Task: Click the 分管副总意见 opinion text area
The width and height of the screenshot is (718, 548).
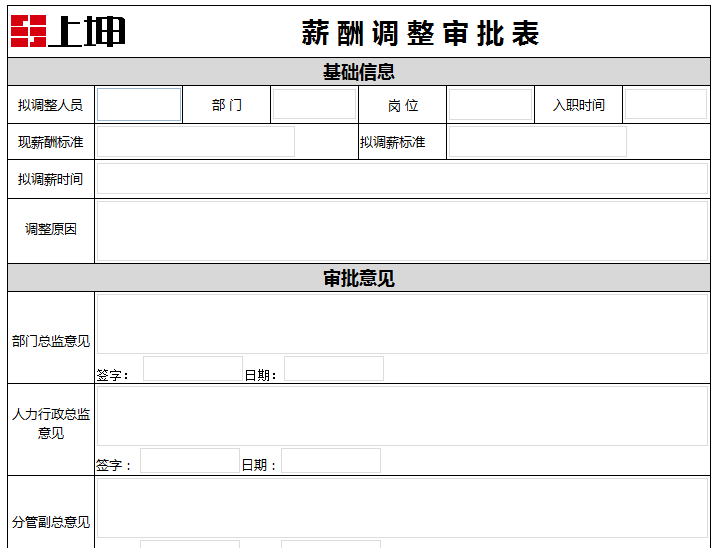Action: coord(403,508)
